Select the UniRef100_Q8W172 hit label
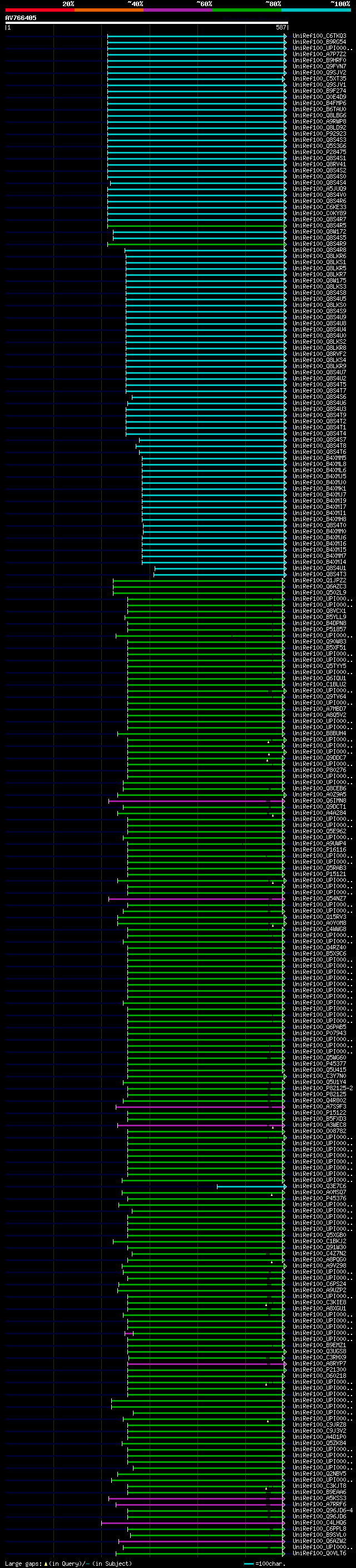 pos(319,232)
